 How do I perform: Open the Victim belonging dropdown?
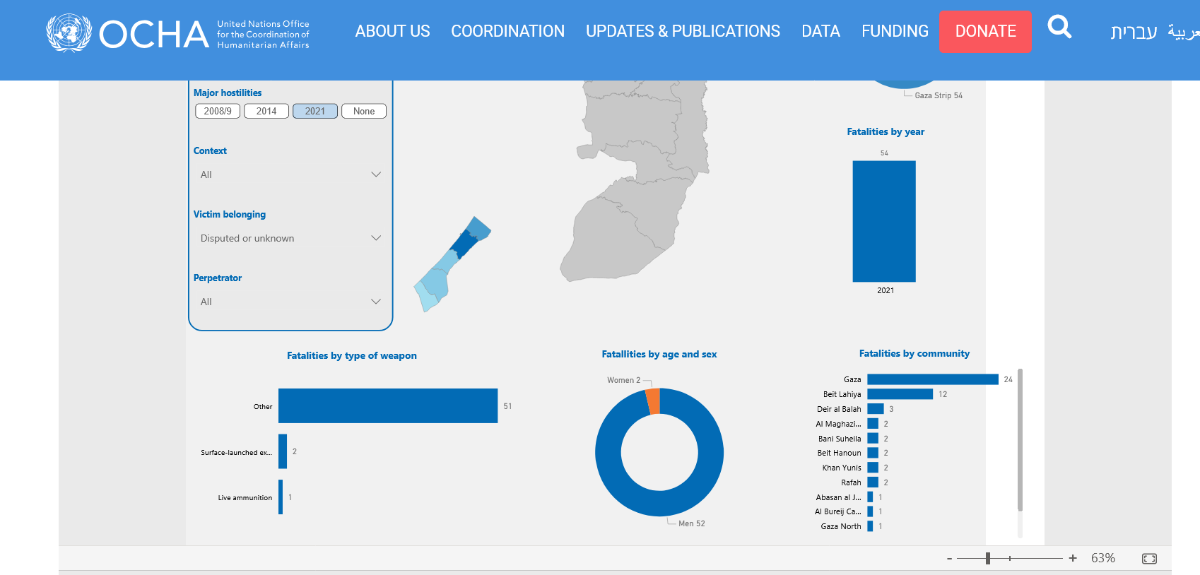click(290, 238)
